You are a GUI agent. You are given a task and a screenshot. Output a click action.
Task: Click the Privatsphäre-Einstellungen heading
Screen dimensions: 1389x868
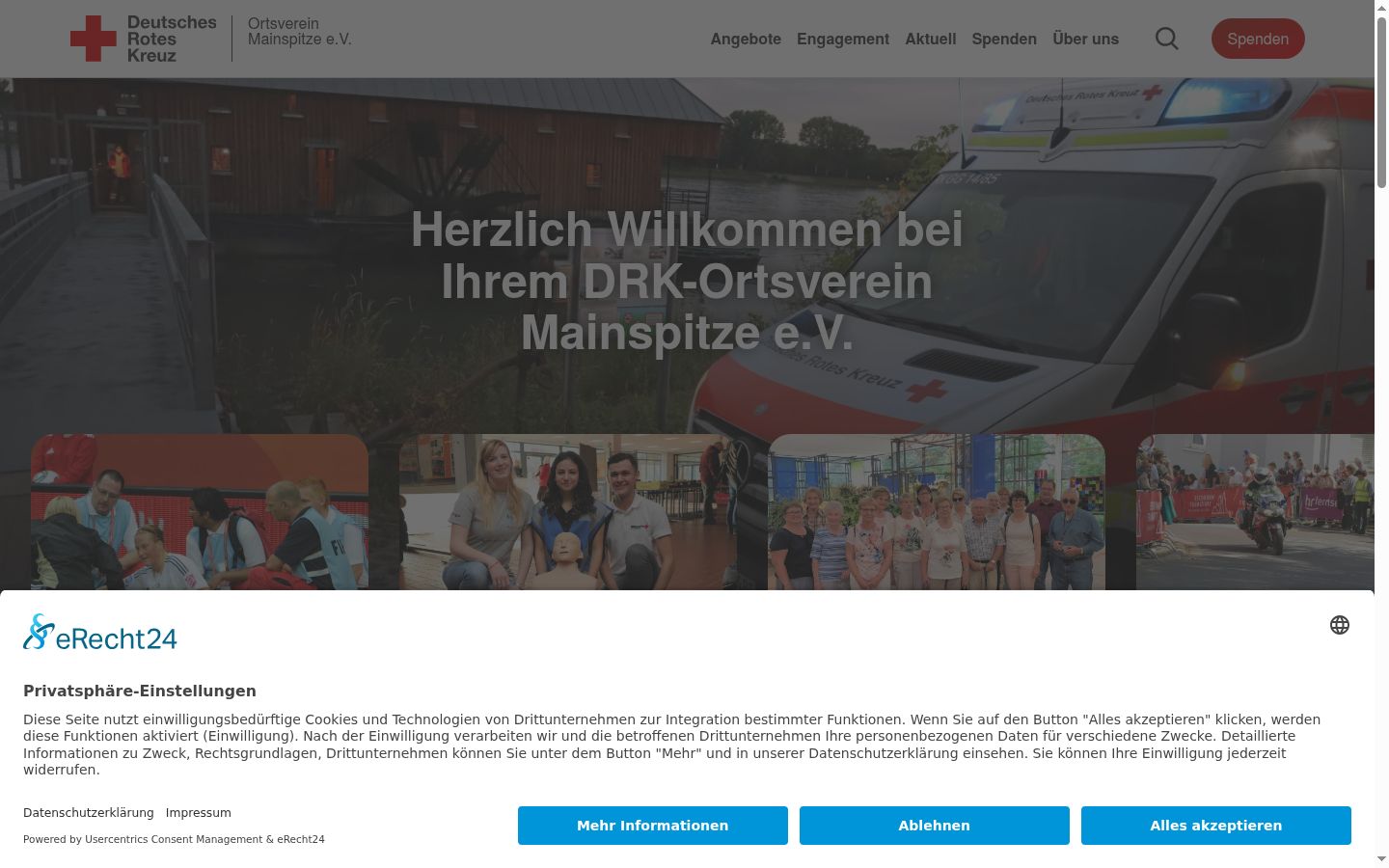click(140, 691)
